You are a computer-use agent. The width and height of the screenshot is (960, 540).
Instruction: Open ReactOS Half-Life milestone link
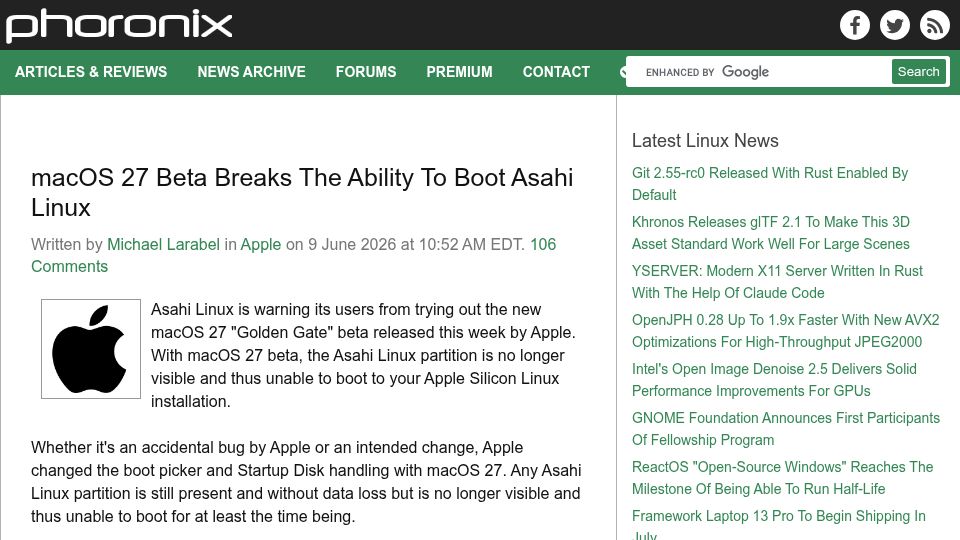[782, 478]
